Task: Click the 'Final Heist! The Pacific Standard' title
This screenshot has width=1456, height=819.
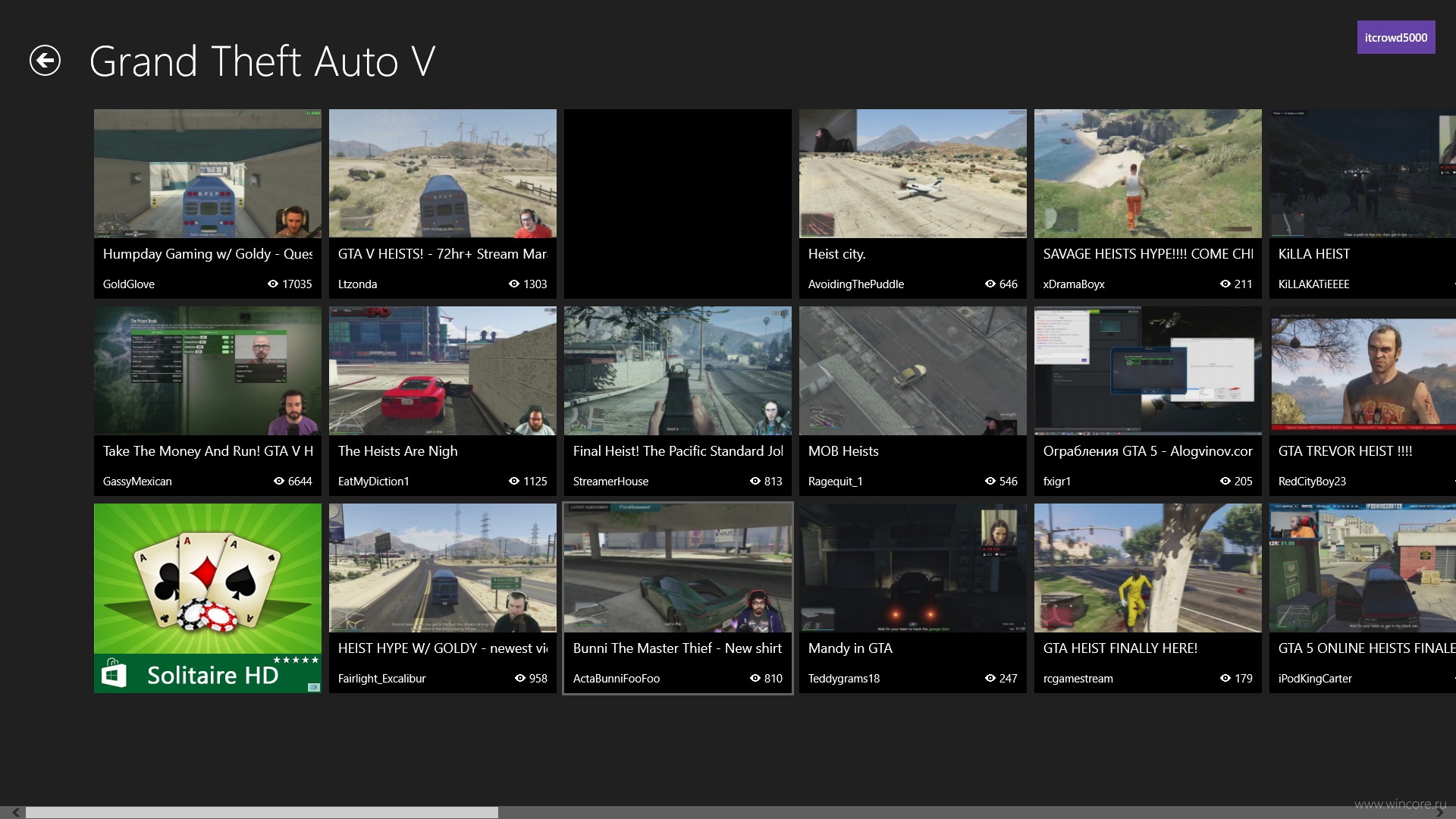Action: [x=678, y=451]
